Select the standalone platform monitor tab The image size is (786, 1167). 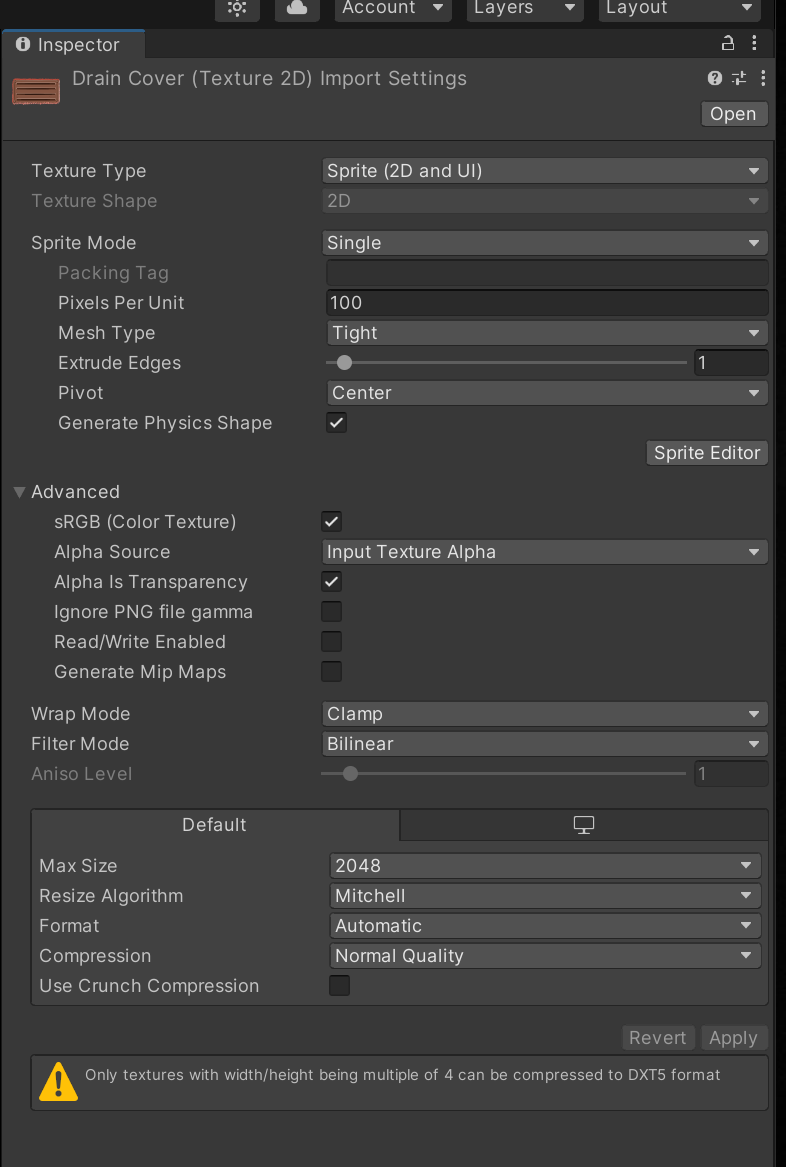[584, 825]
